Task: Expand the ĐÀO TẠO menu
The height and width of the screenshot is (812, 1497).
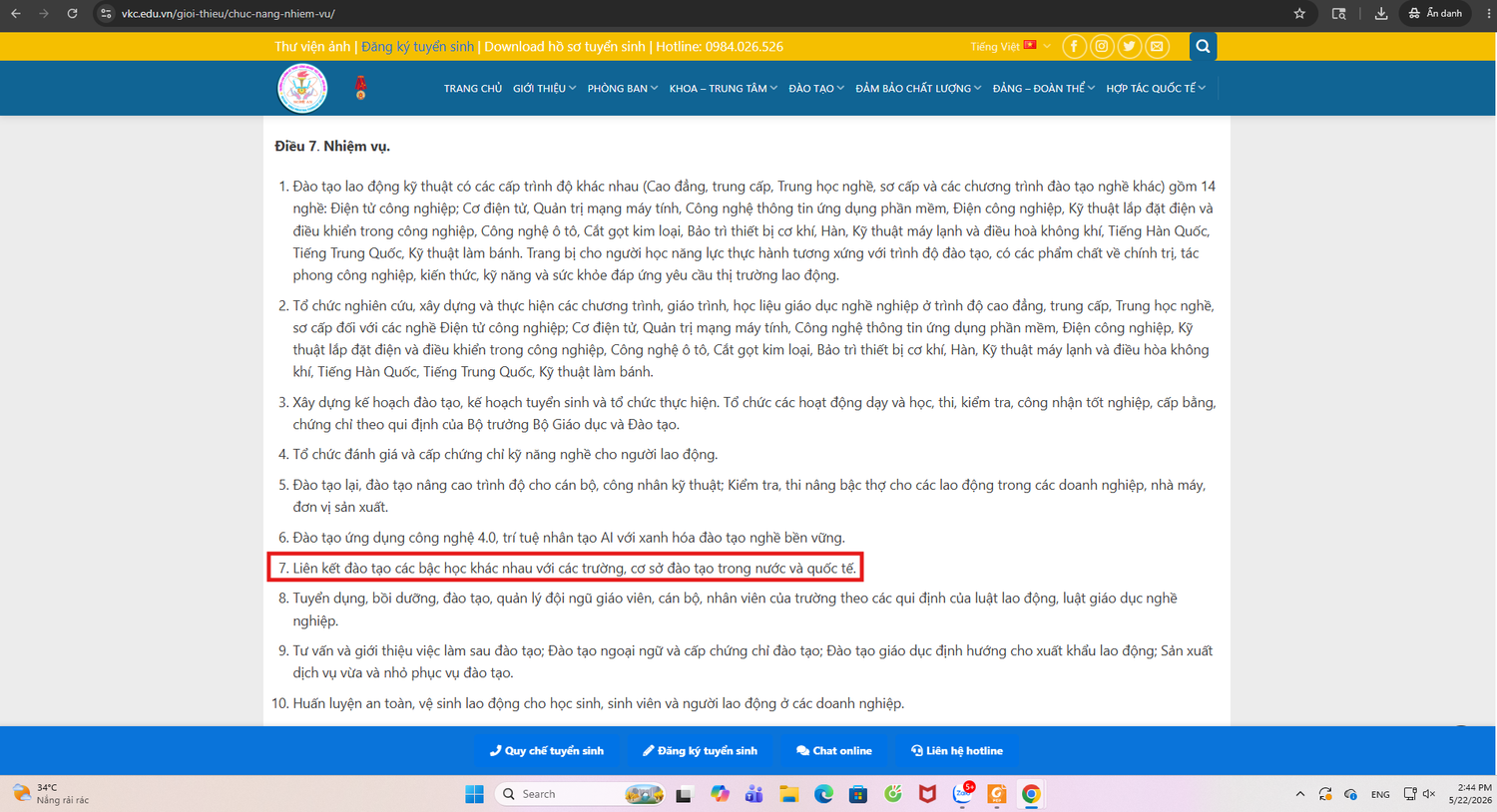Action: click(816, 89)
